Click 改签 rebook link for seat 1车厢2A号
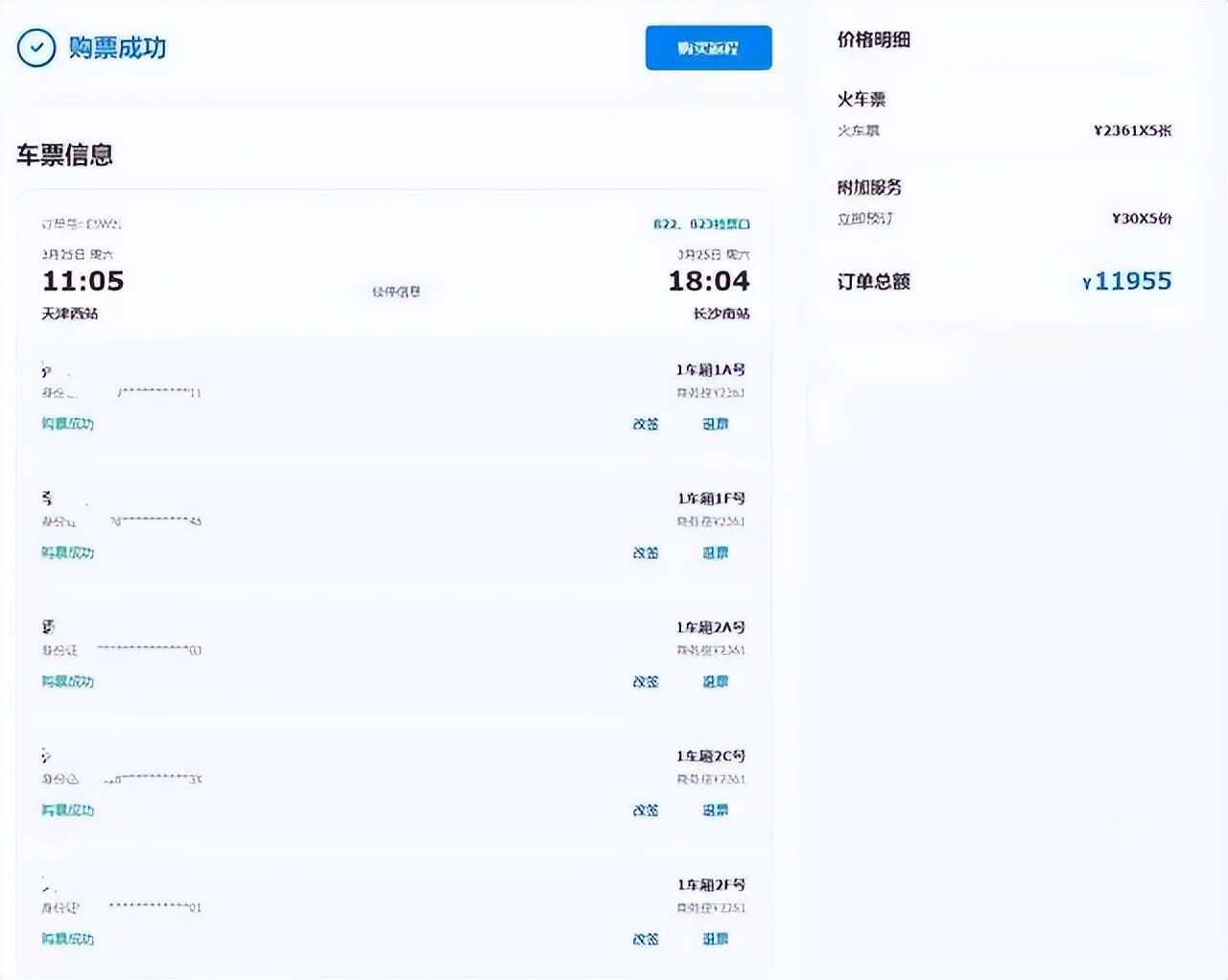This screenshot has height=980, width=1228. point(645,681)
